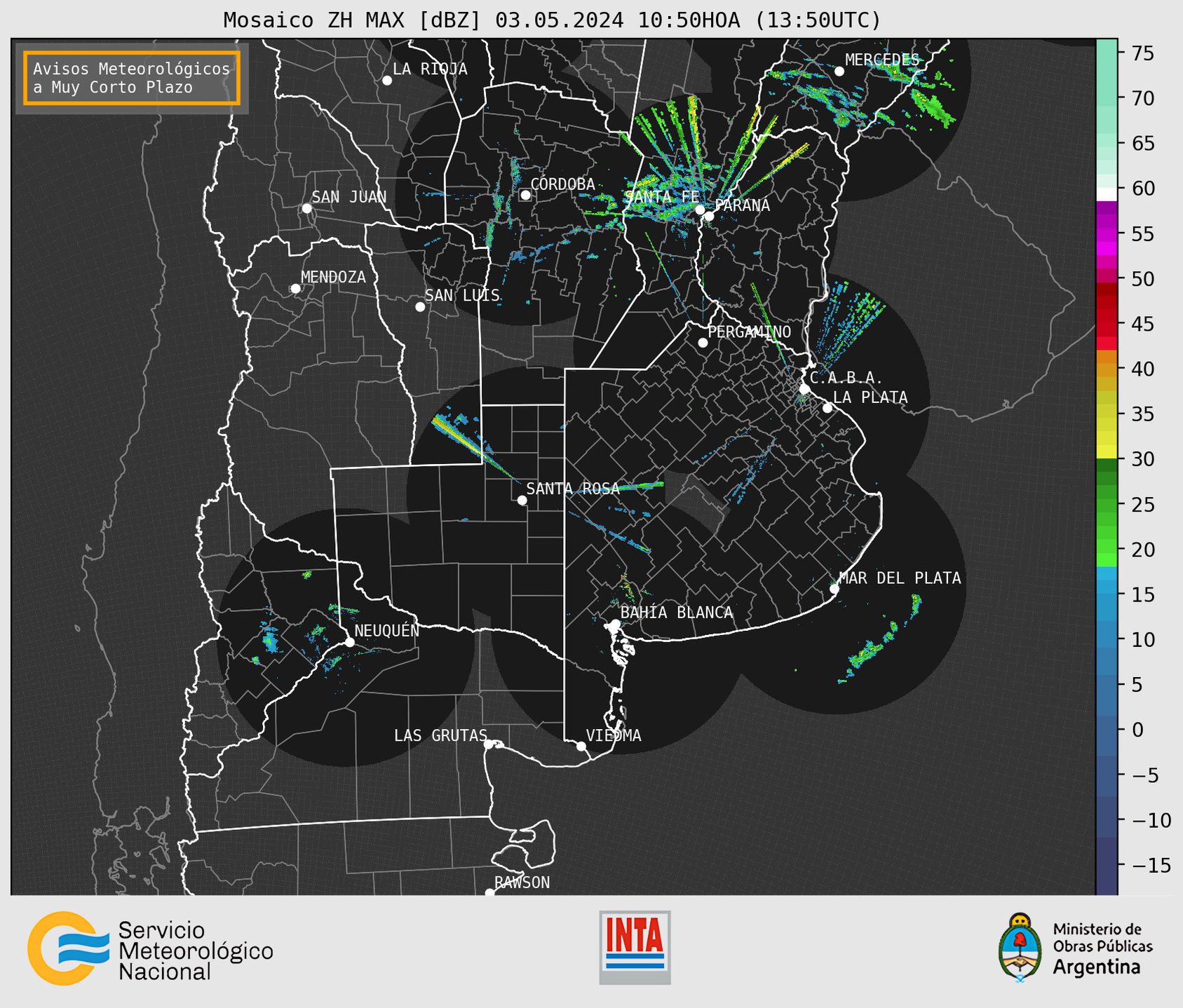
Task: Click the Servicio Meteorológico Nacional text
Action: pyautogui.click(x=196, y=951)
